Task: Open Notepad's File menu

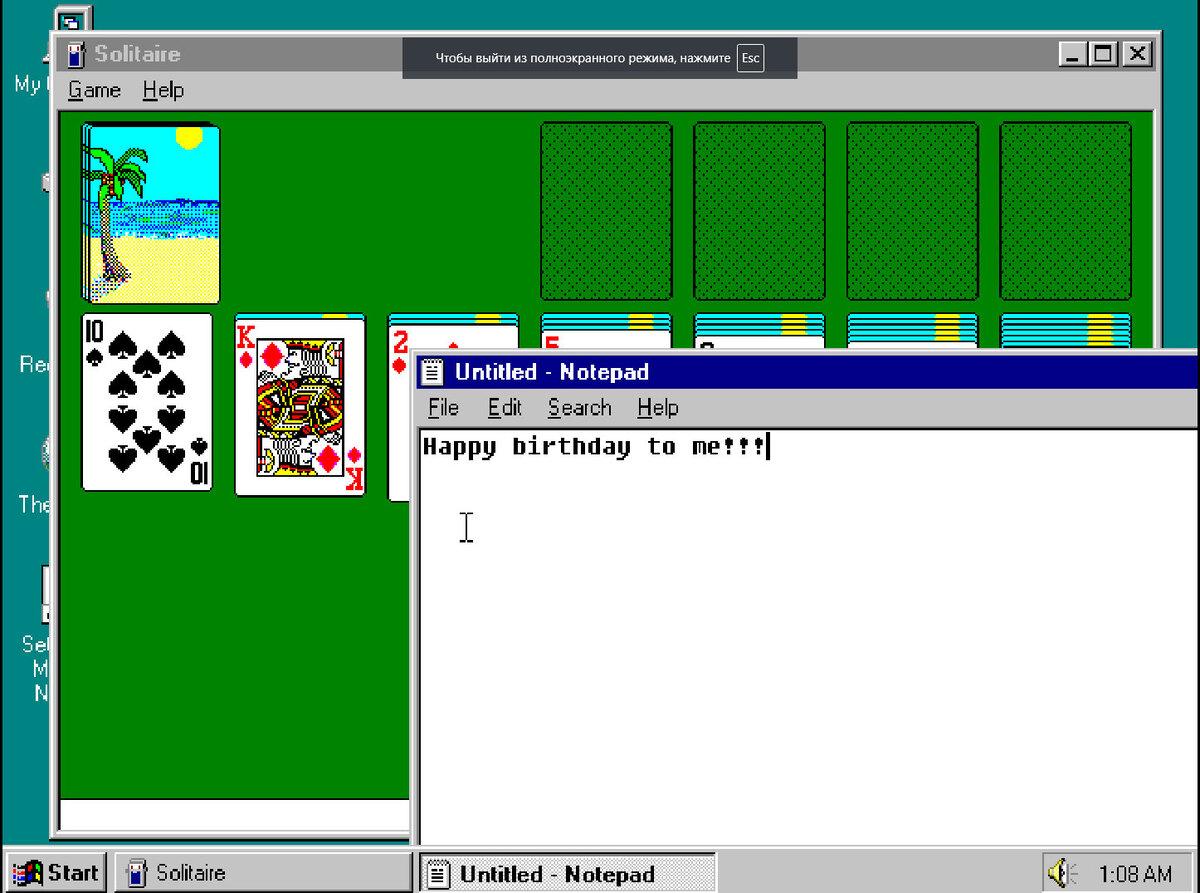Action: click(x=443, y=407)
